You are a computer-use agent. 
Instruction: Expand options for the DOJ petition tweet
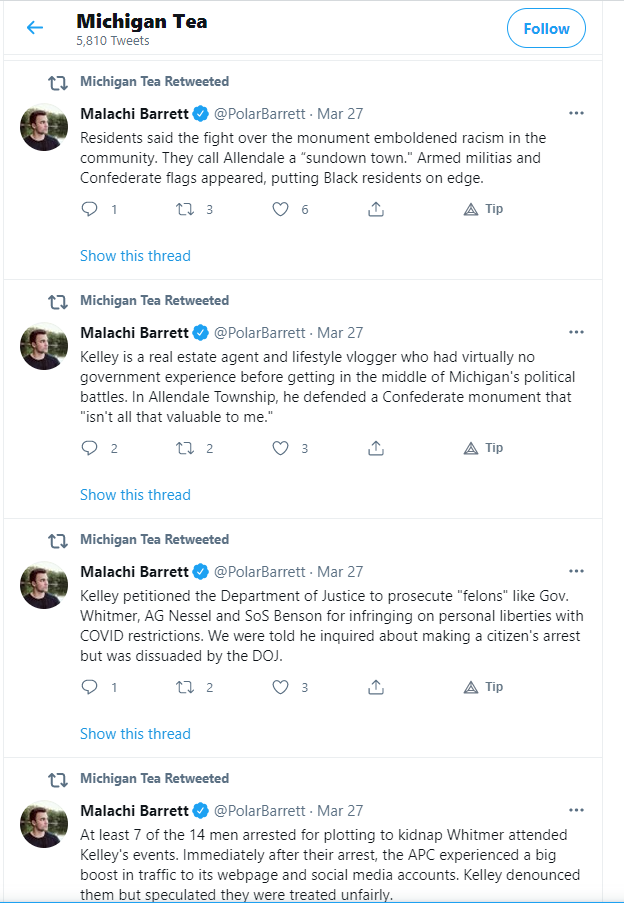pyautogui.click(x=576, y=571)
